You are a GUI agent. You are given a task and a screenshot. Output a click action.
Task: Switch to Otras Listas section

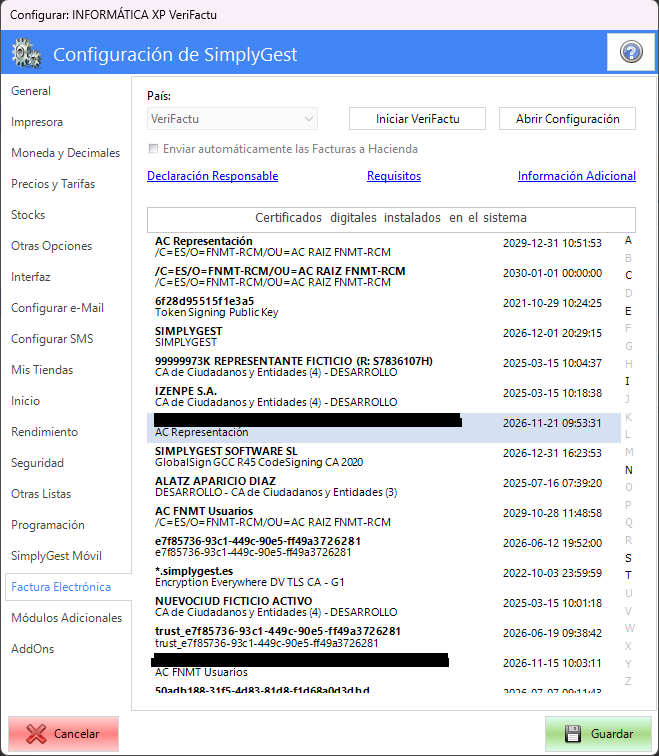pos(41,494)
